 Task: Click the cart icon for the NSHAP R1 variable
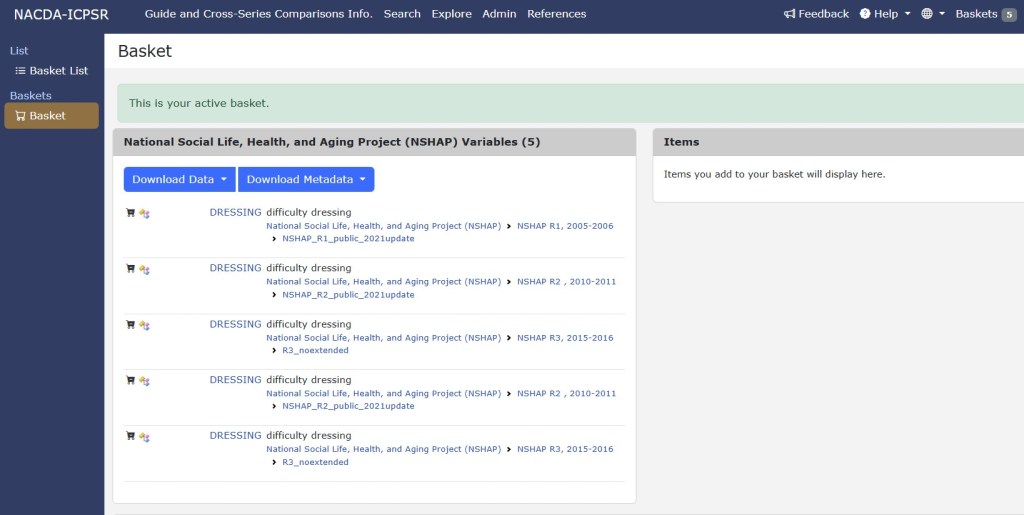pyautogui.click(x=130, y=213)
